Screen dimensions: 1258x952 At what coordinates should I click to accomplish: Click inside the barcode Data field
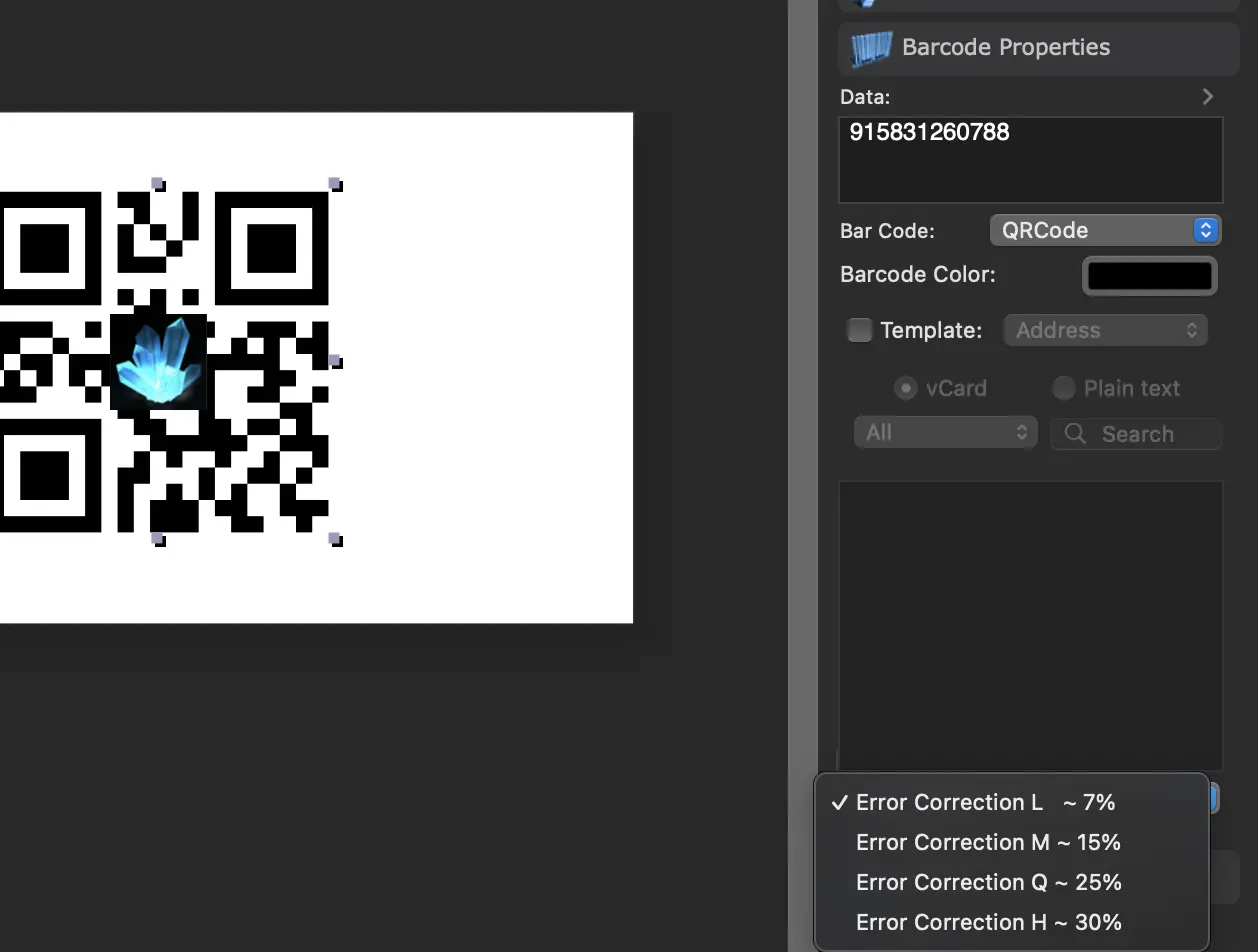click(x=1030, y=160)
